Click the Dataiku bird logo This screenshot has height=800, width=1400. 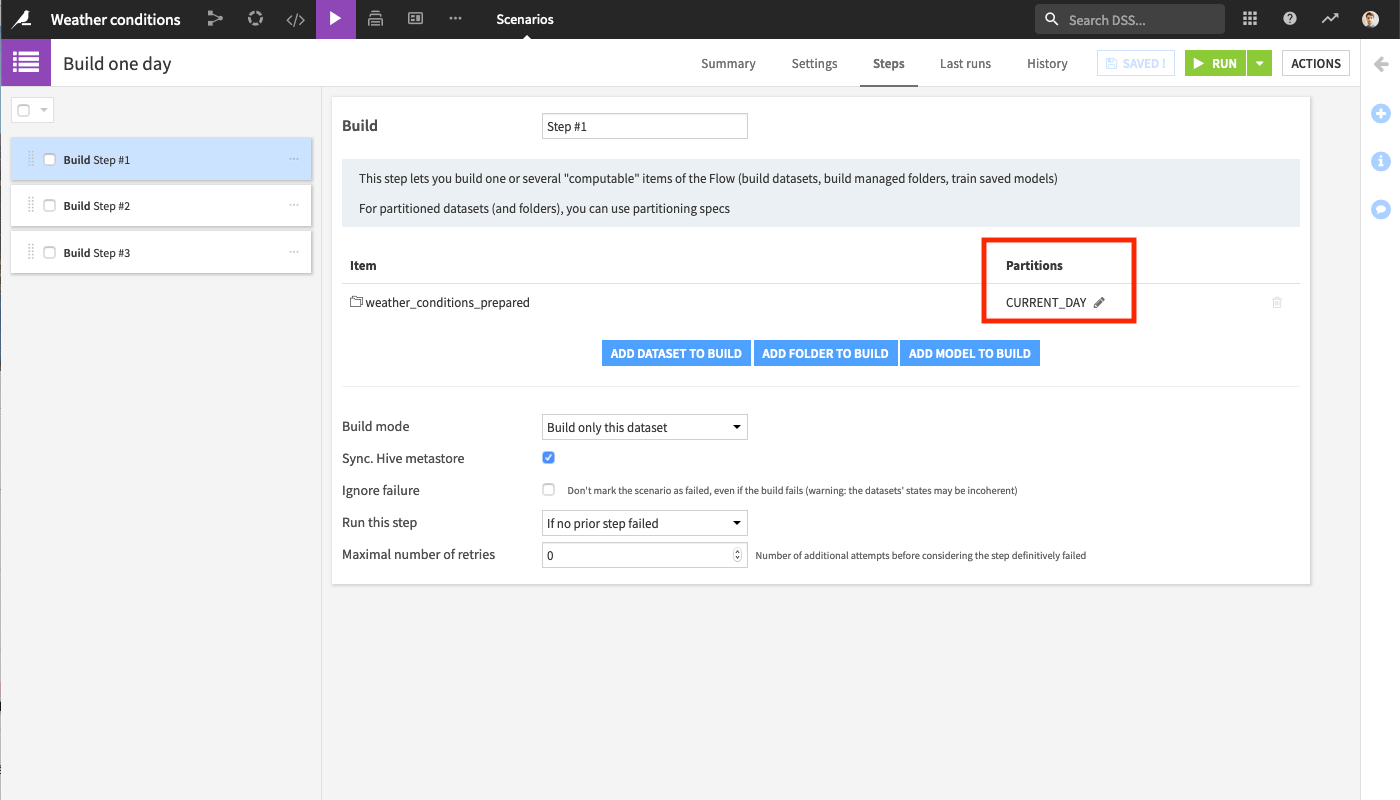tap(20, 19)
